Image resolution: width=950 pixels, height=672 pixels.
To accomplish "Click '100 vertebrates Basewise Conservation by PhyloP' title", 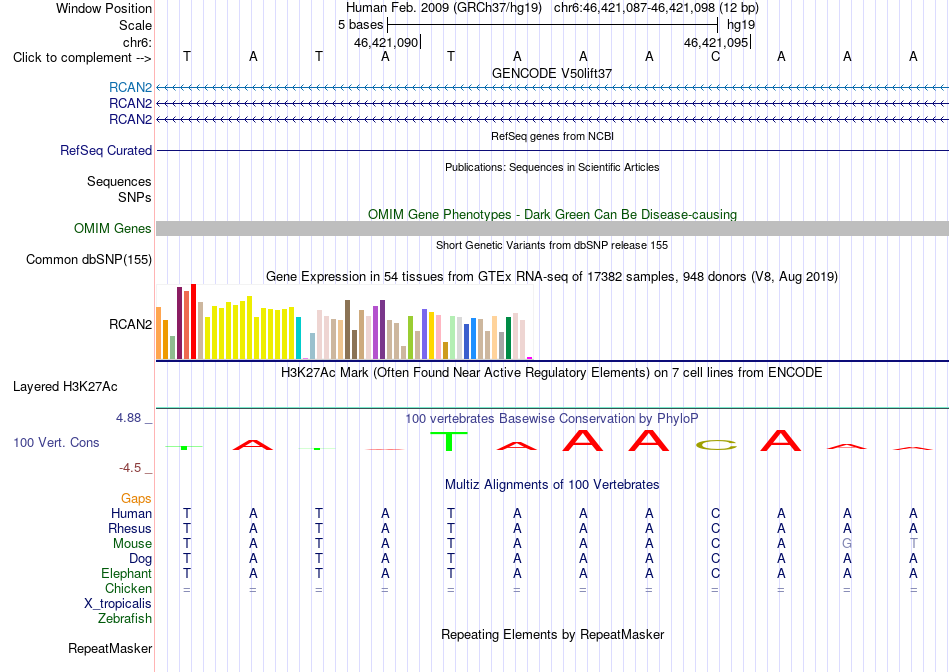I will 552,419.
